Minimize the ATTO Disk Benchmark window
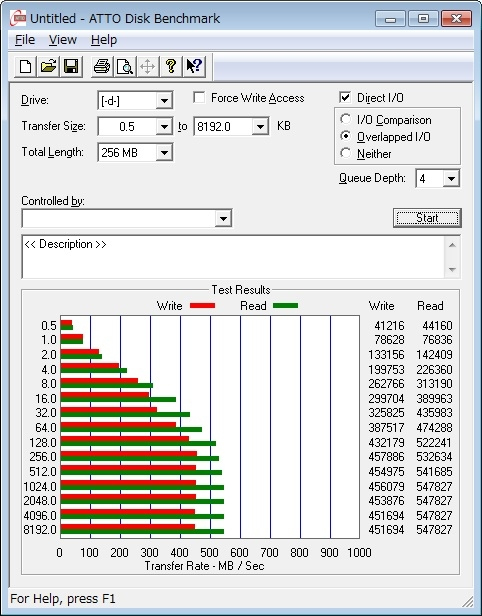This screenshot has width=482, height=616. (x=390, y=18)
